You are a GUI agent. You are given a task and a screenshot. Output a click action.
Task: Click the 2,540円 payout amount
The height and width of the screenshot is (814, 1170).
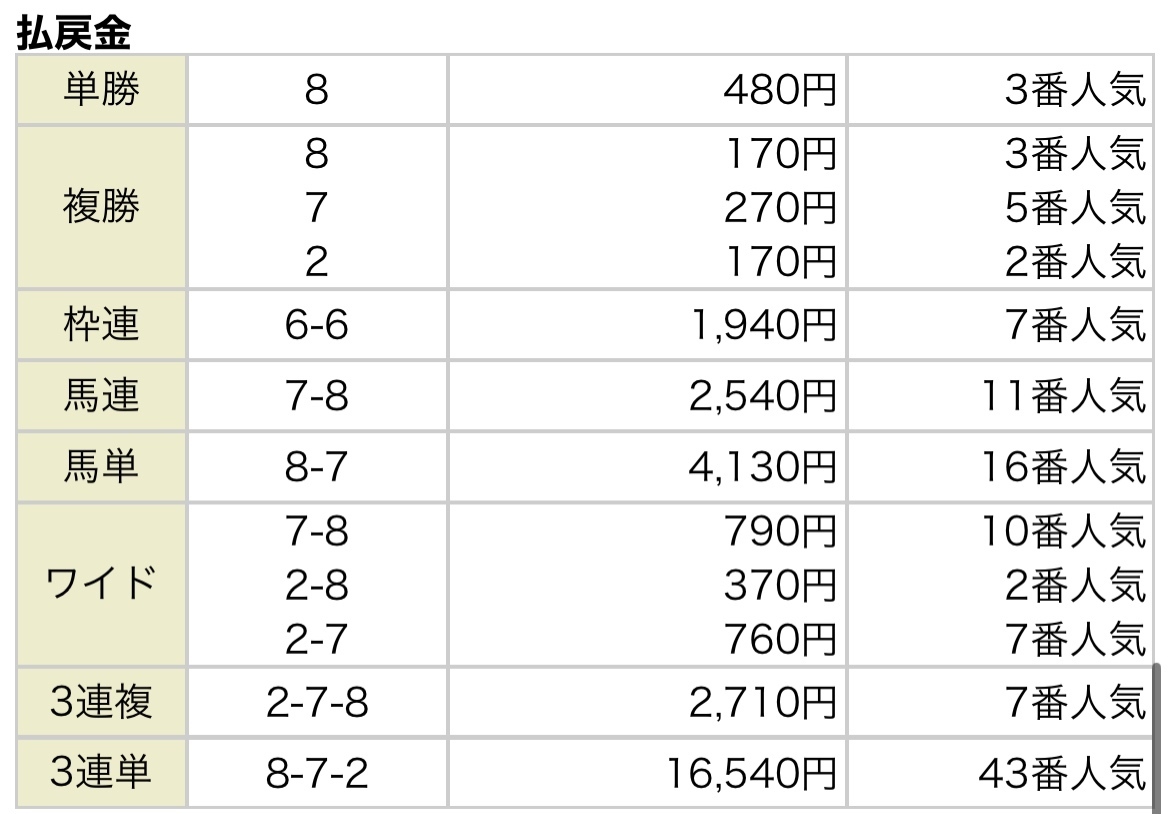pos(762,396)
